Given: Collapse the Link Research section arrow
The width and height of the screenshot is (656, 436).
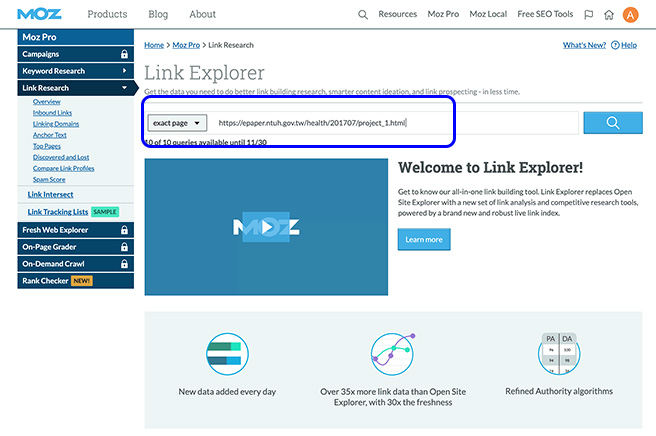Looking at the screenshot, I should click(x=124, y=88).
